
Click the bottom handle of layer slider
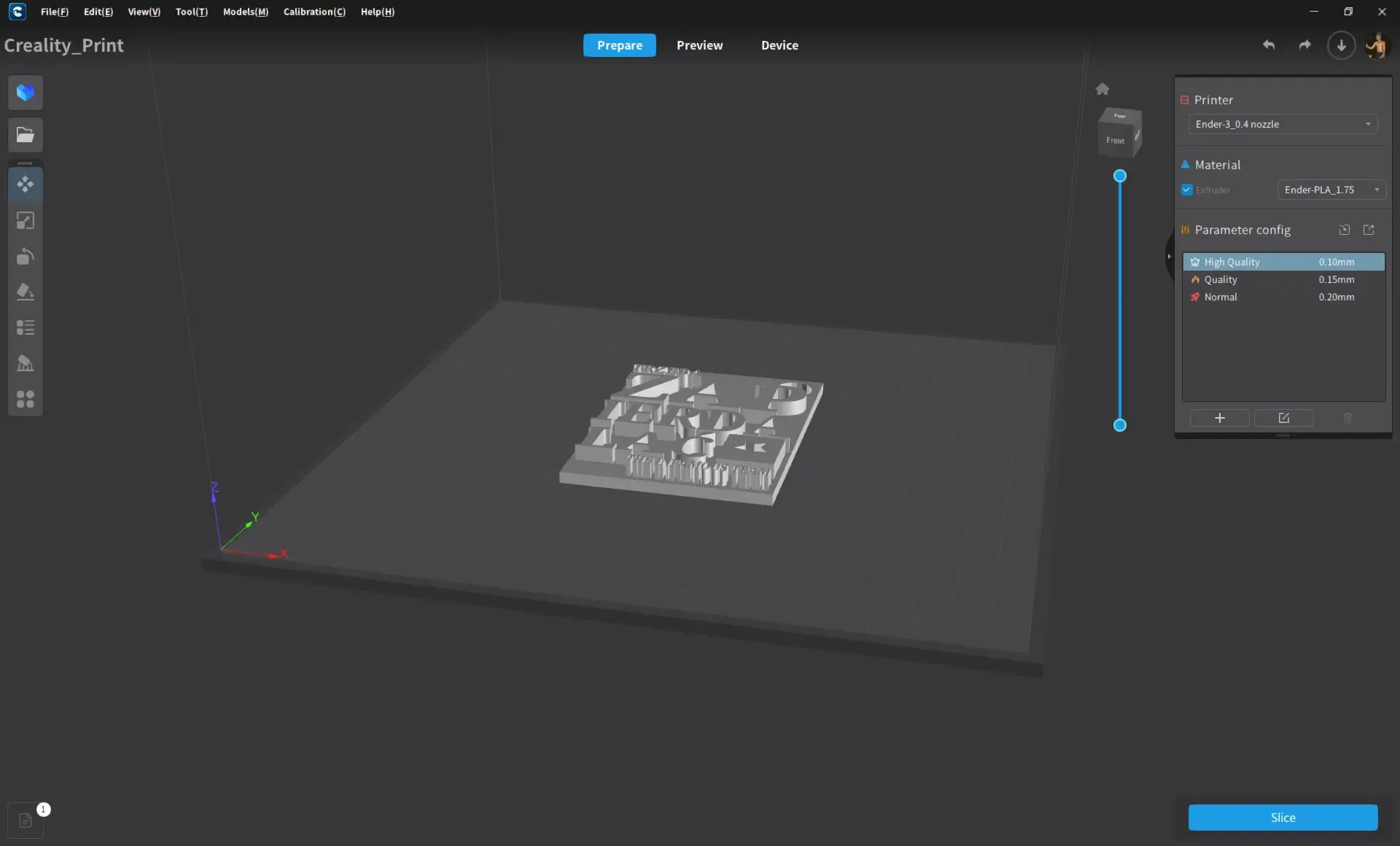pos(1120,425)
